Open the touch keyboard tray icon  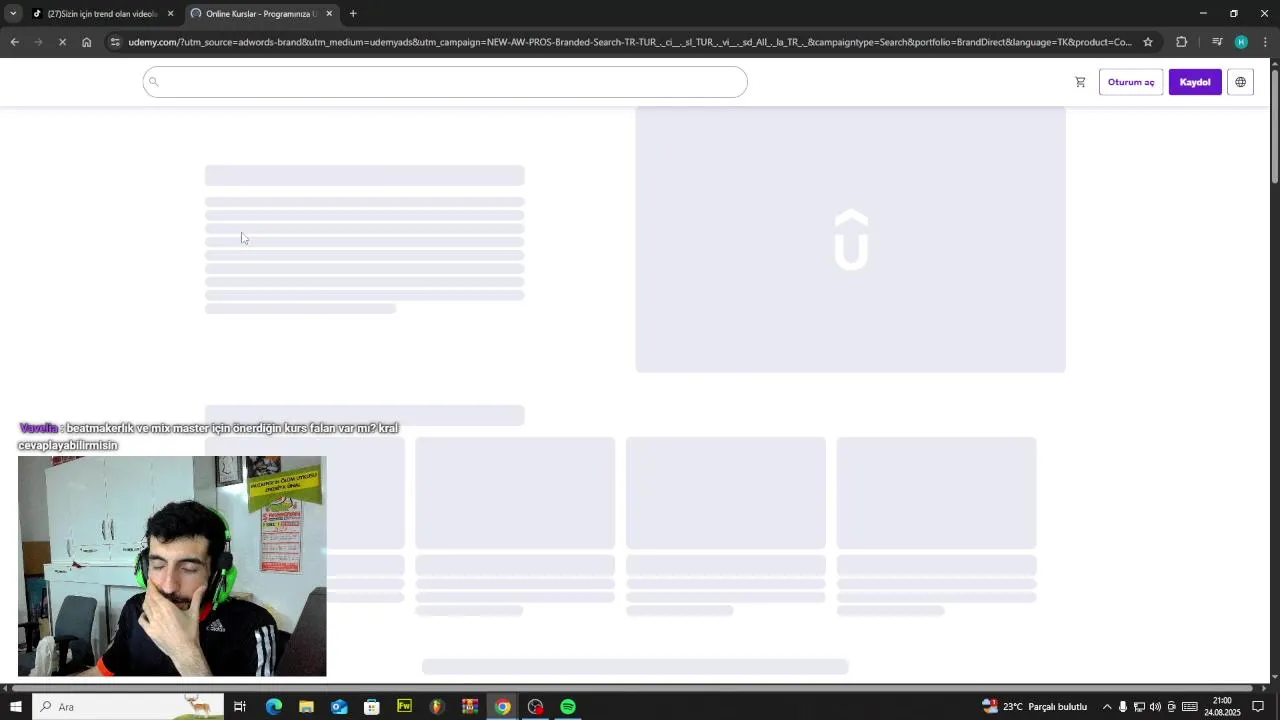1190,707
